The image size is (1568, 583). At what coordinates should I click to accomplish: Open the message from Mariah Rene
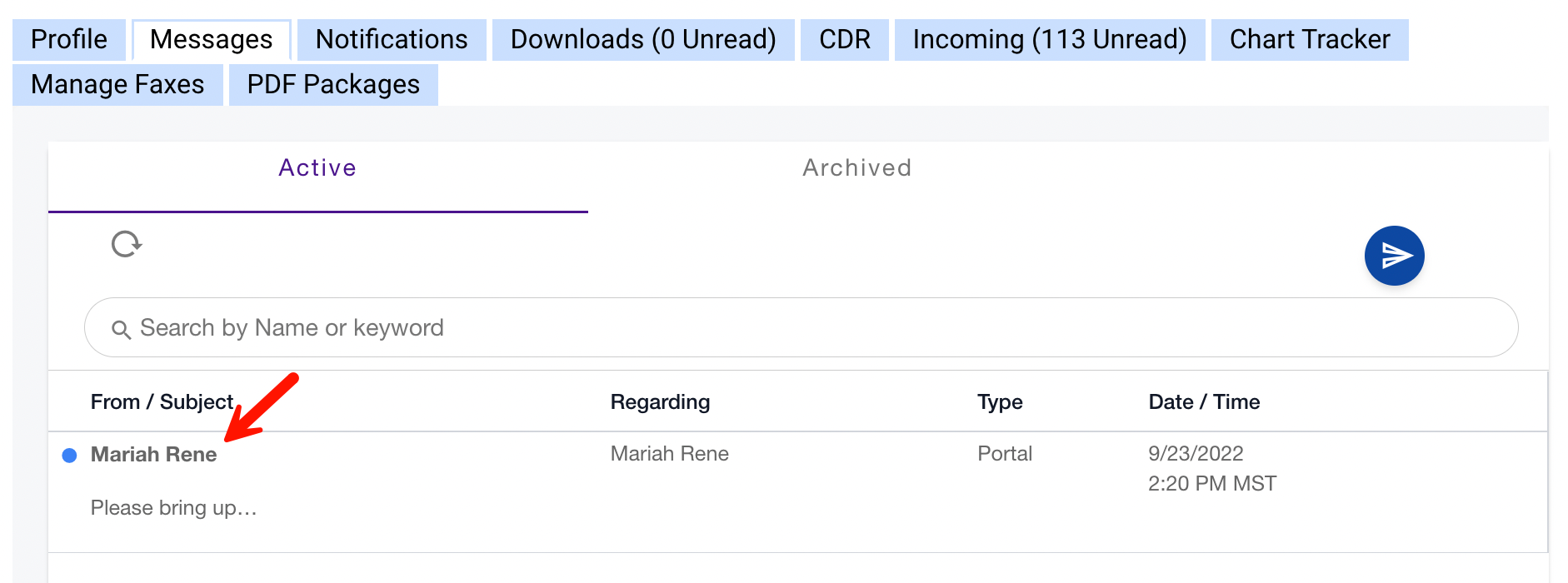pyautogui.click(x=154, y=454)
